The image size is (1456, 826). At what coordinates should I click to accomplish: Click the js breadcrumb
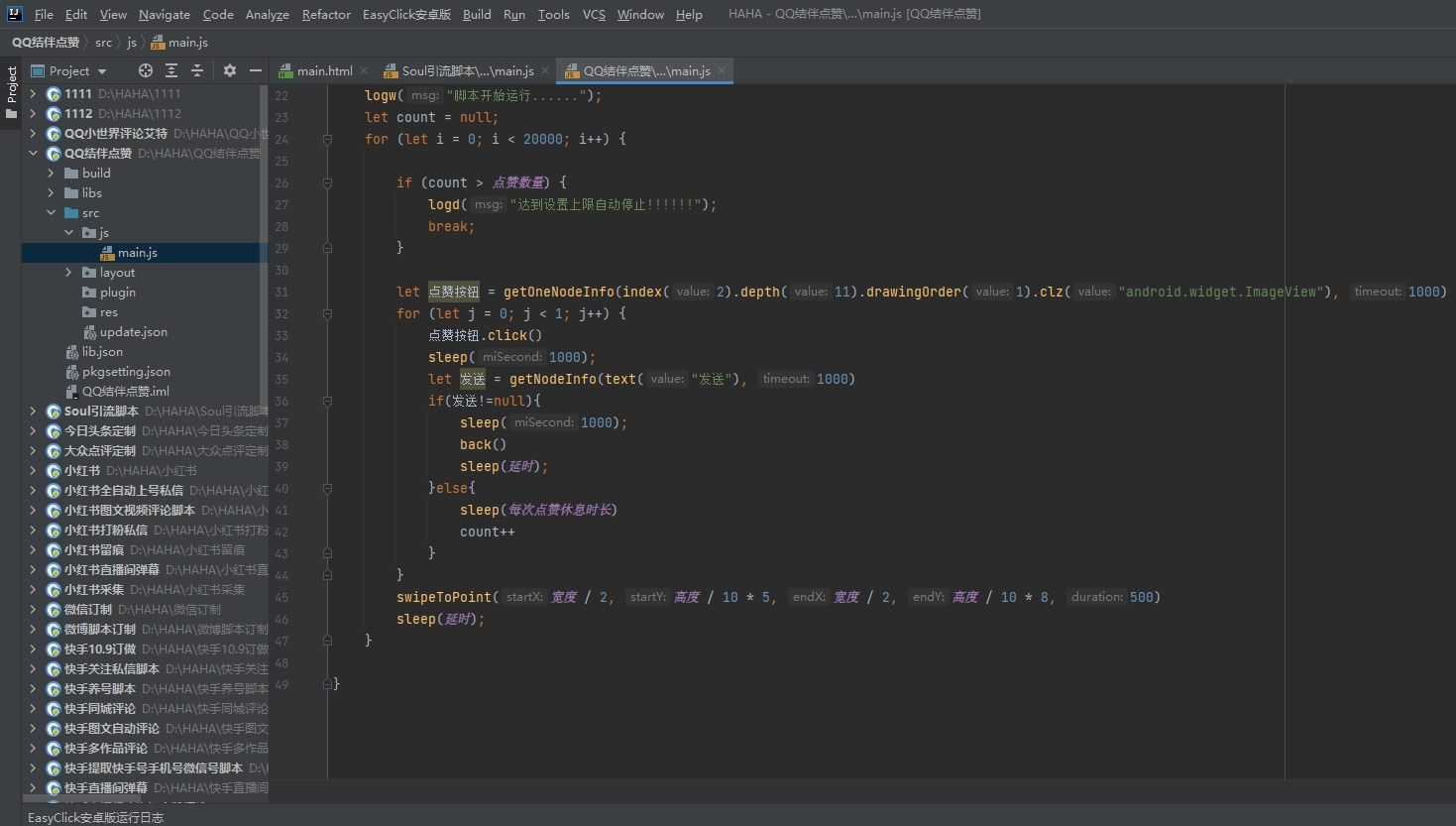click(x=132, y=42)
